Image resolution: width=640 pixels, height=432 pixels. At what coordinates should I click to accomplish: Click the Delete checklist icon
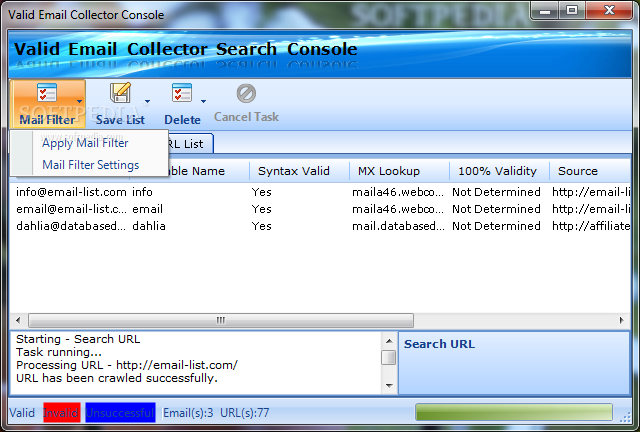tap(182, 93)
